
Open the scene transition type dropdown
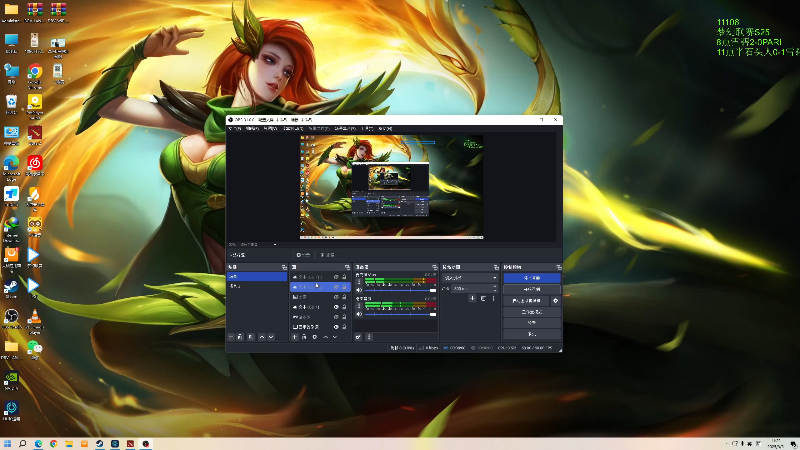(470, 278)
